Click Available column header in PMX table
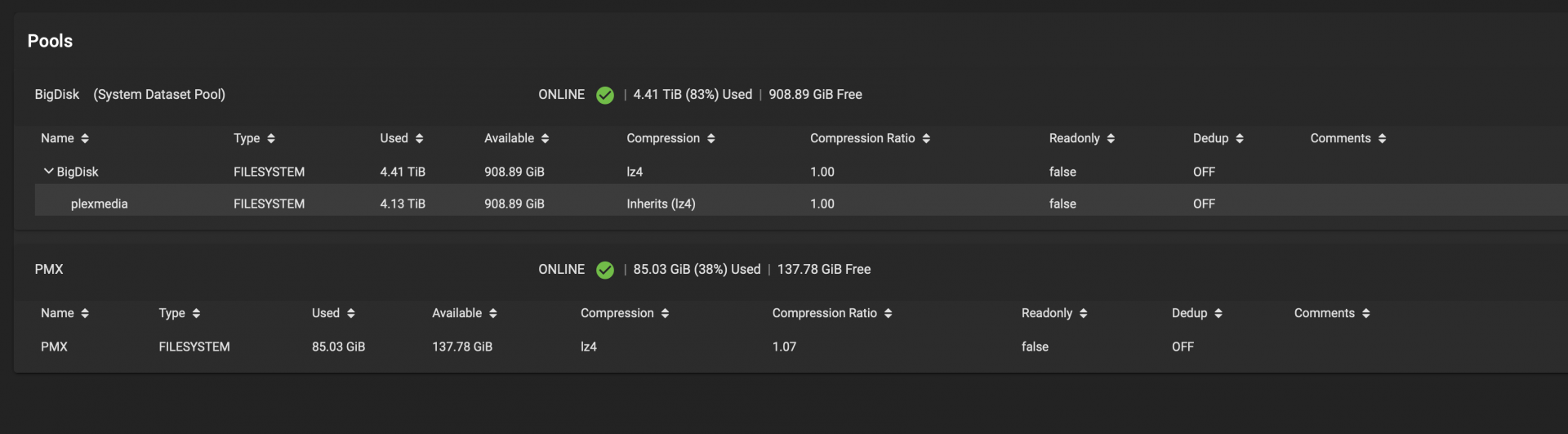This screenshot has height=434, width=1568. pos(457,313)
